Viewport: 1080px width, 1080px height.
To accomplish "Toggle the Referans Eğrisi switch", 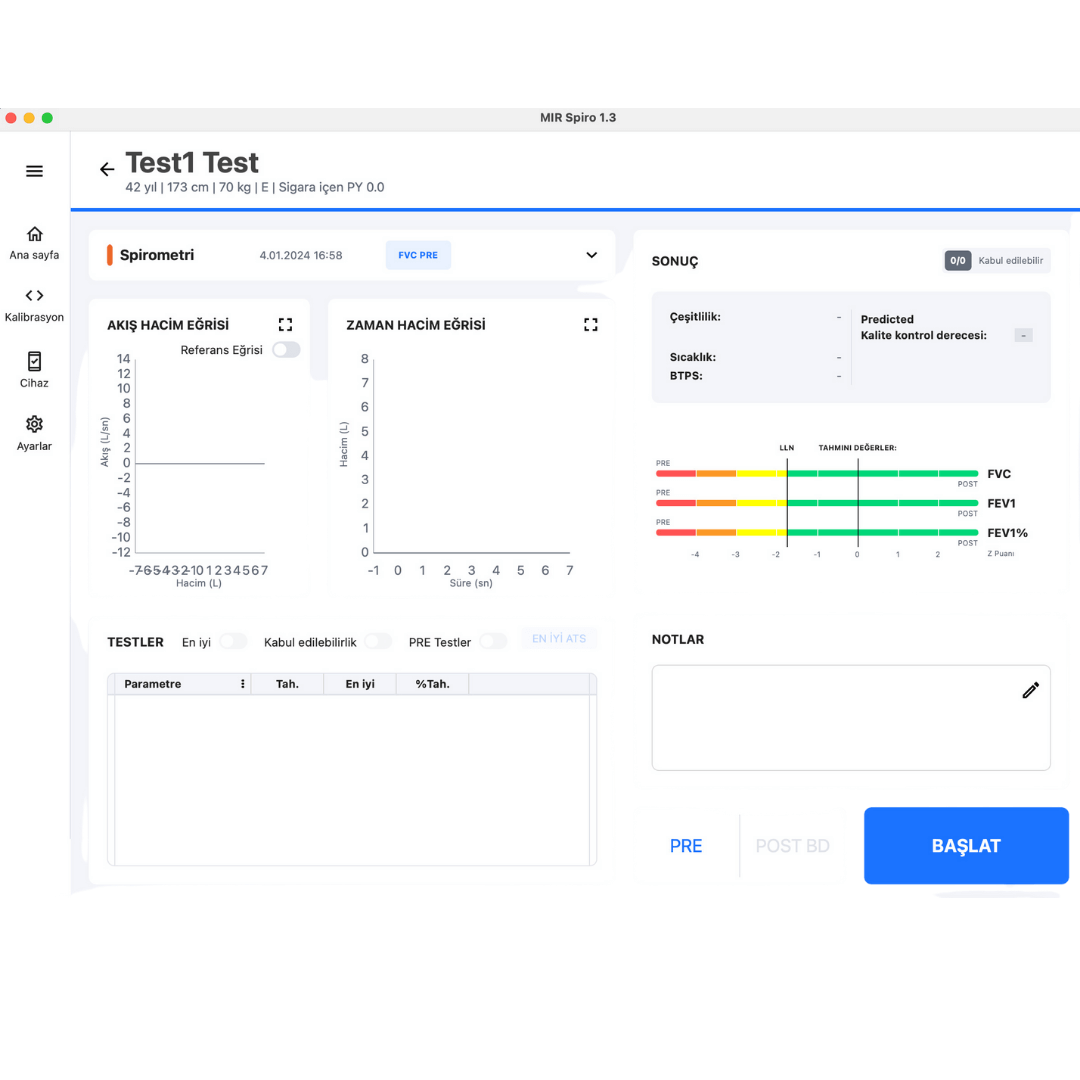I will coord(286,350).
